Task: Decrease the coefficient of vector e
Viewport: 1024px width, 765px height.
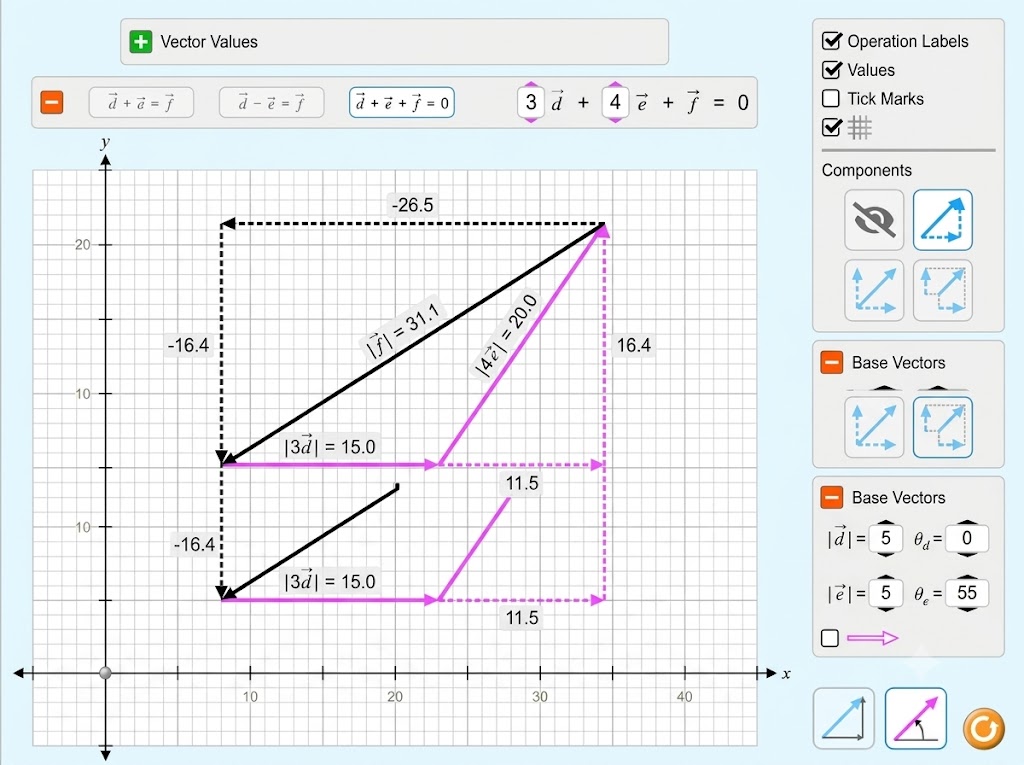Action: 615,120
